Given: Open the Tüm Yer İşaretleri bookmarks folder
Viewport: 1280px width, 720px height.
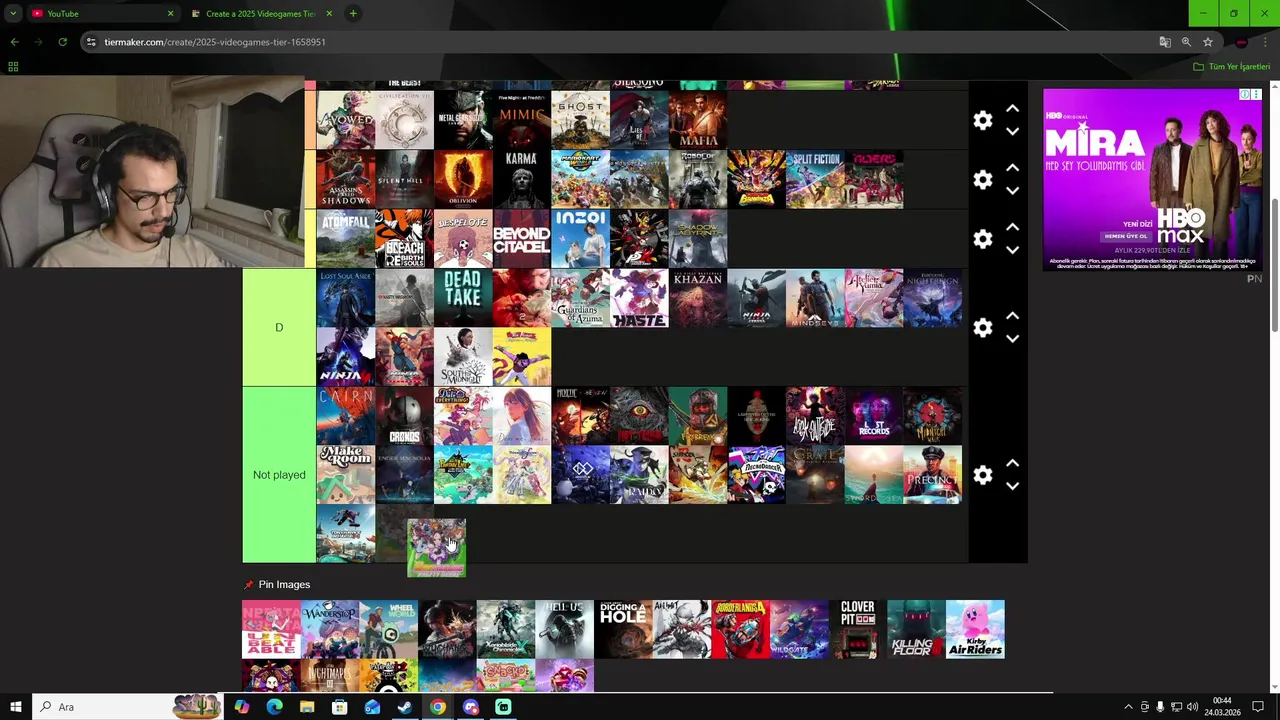Looking at the screenshot, I should point(1232,67).
